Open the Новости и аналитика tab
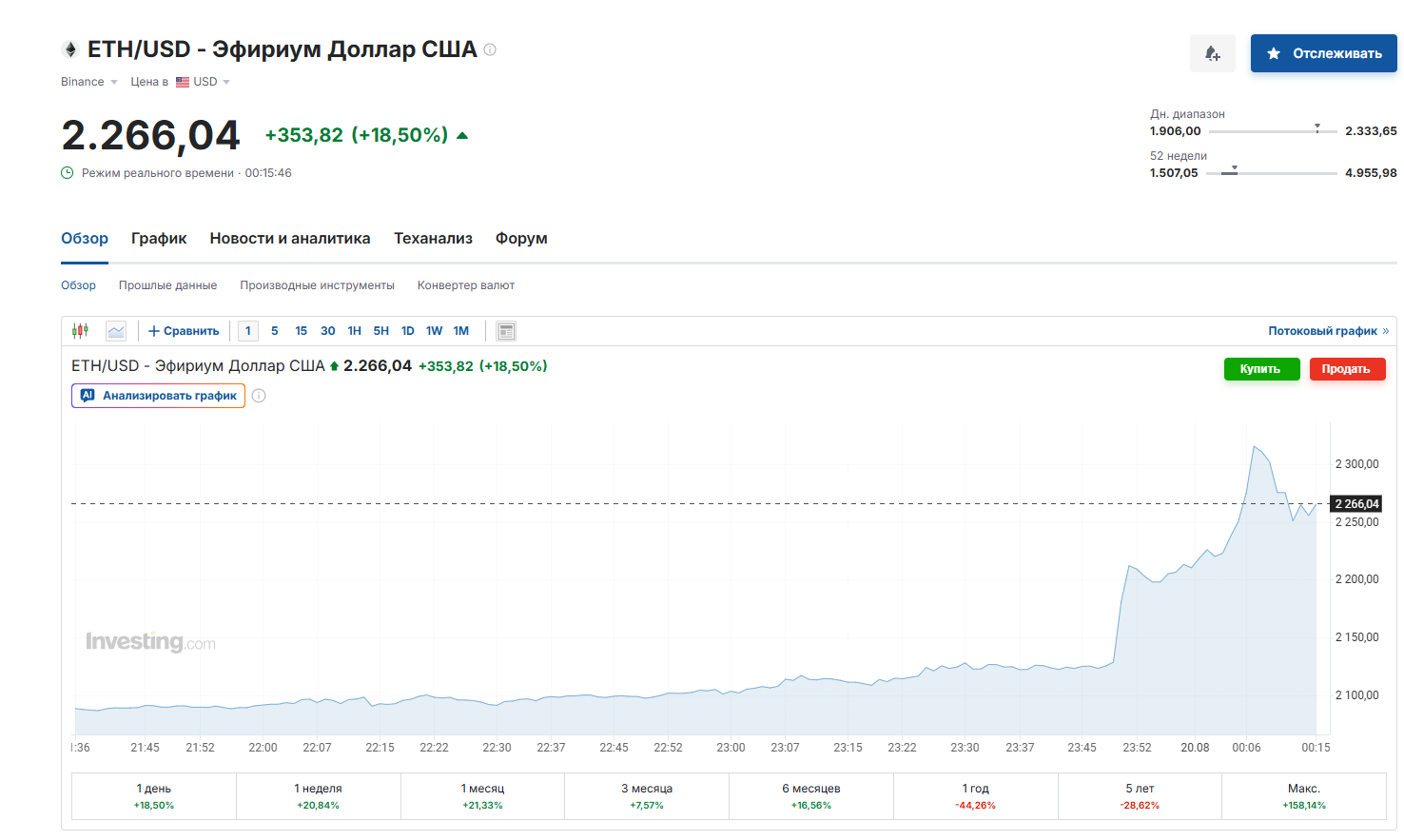 pyautogui.click(x=290, y=239)
